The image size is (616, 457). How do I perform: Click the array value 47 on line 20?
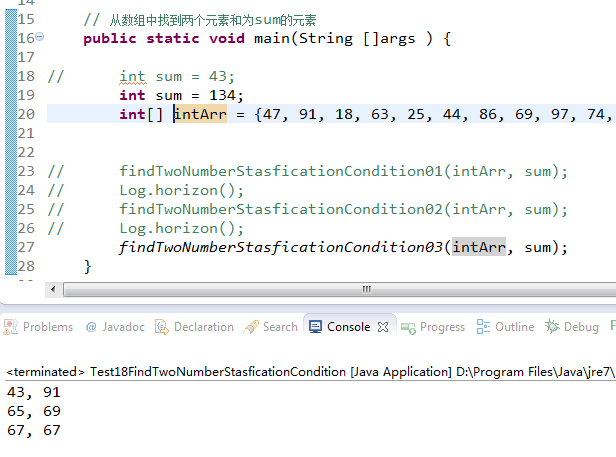click(271, 114)
